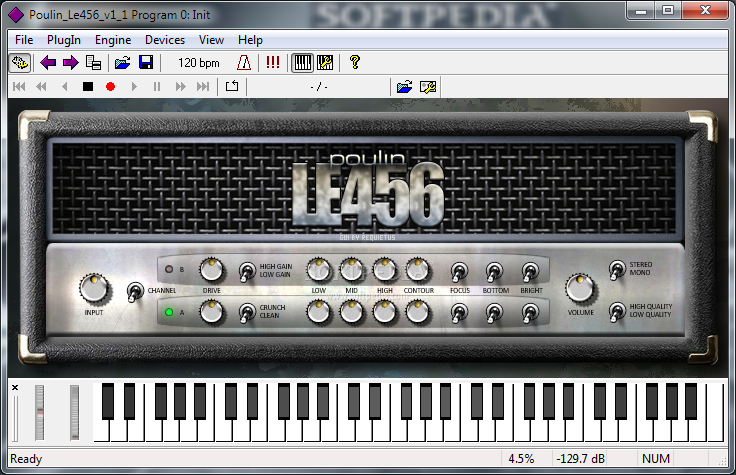Image resolution: width=736 pixels, height=475 pixels.
Task: Jump to end with skip-to-end button
Action: point(203,86)
